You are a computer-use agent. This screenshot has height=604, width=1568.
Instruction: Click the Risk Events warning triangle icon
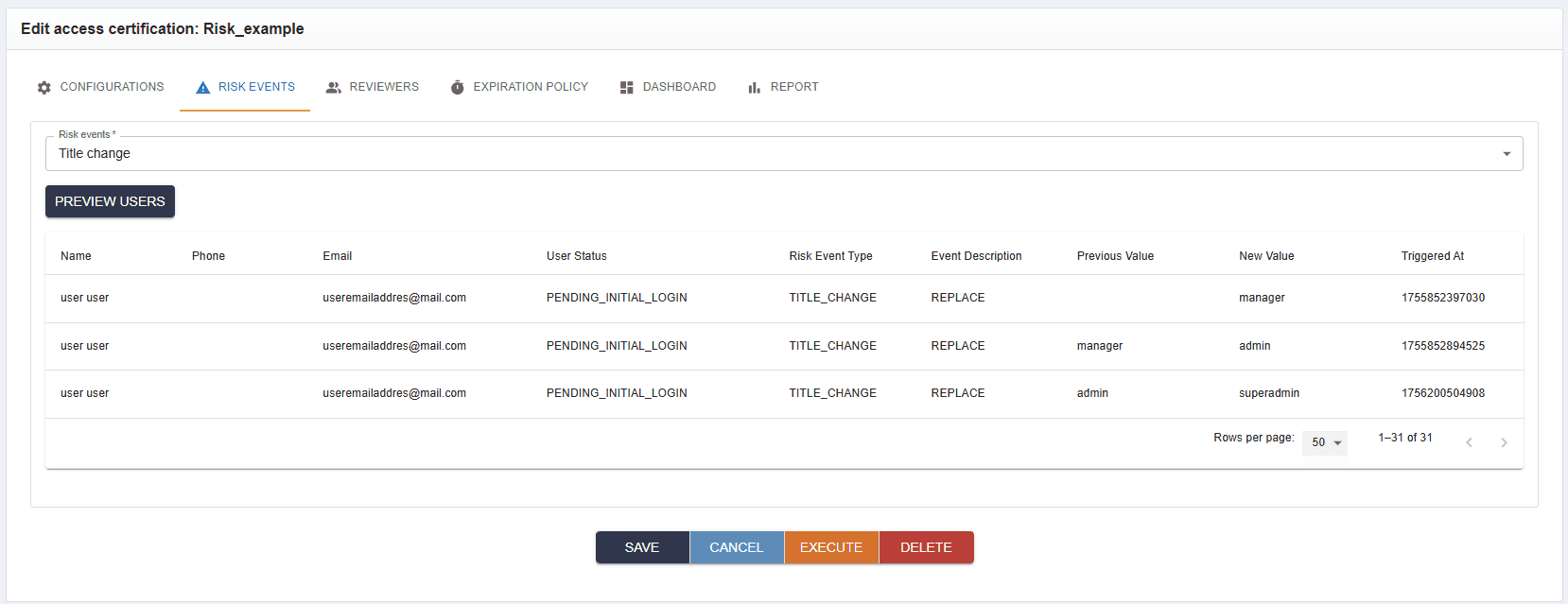202,88
